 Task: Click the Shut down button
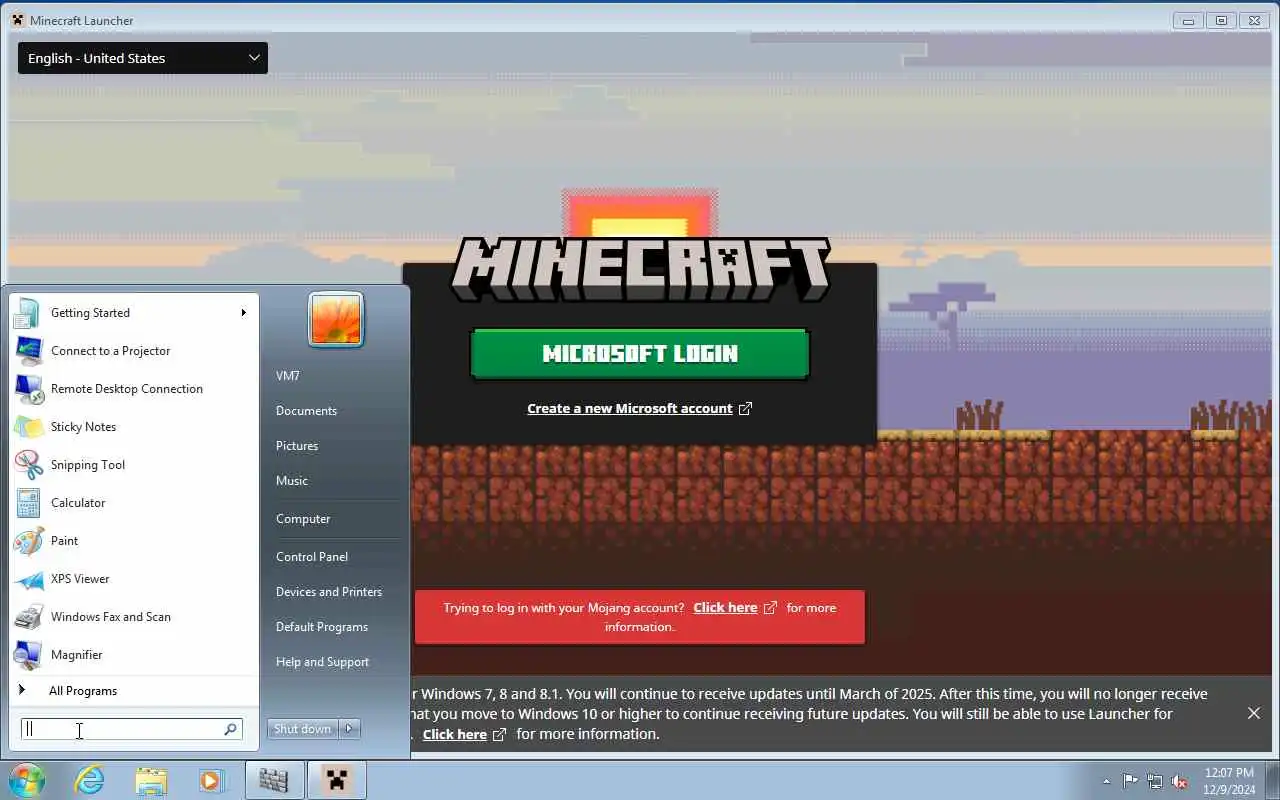click(303, 729)
